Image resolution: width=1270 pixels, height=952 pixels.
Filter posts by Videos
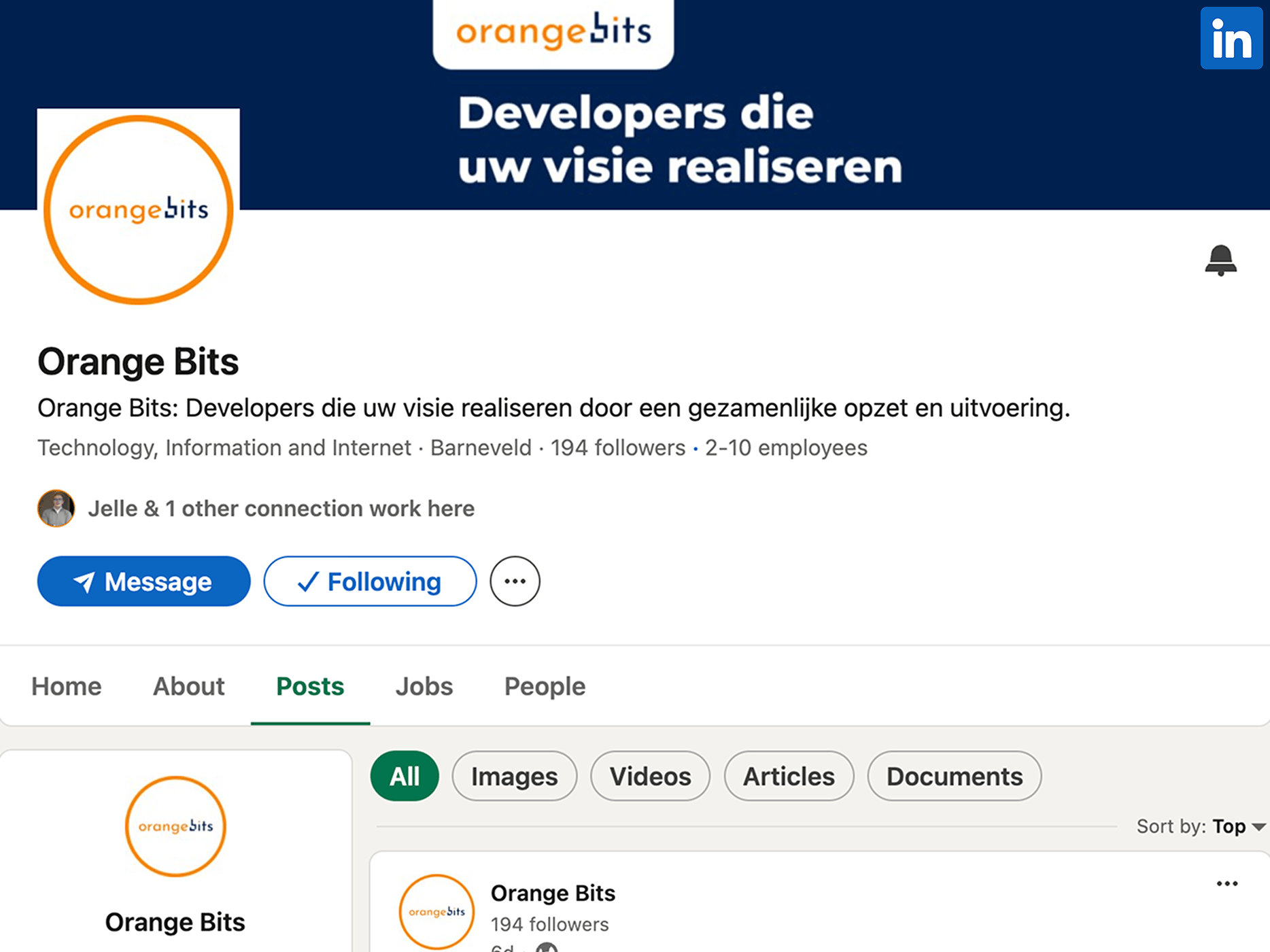tap(651, 777)
